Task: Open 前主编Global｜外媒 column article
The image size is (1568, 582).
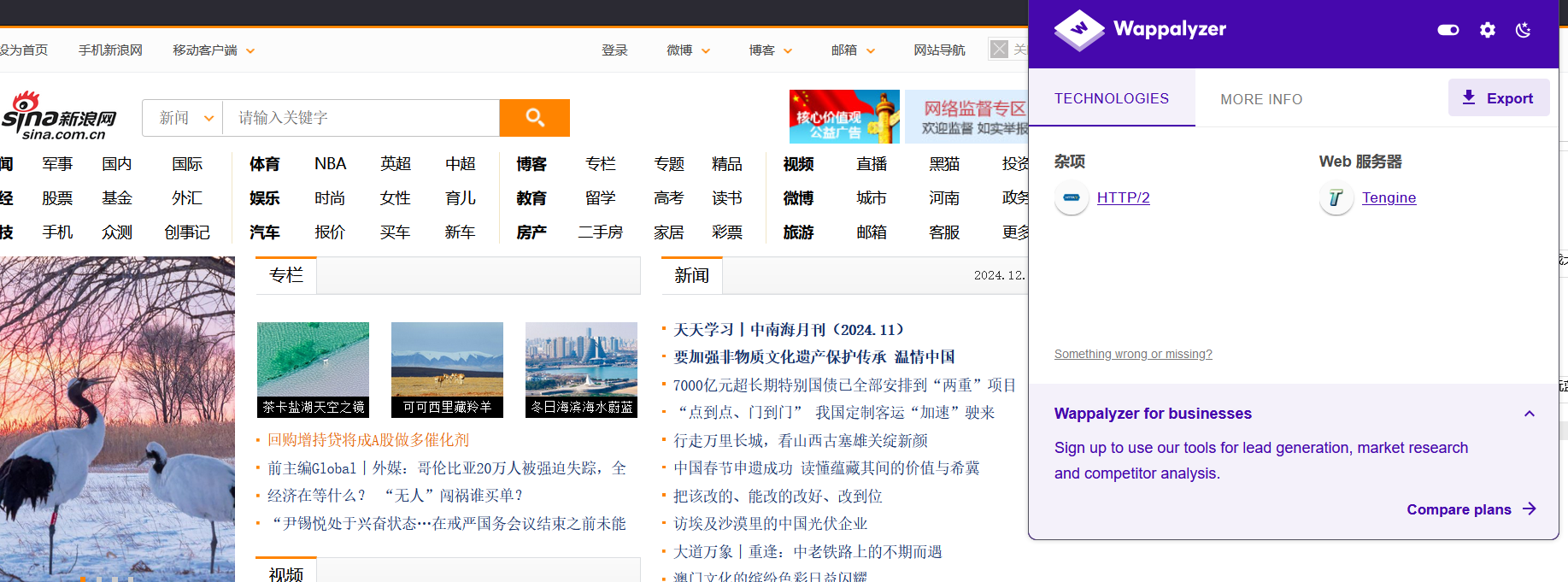Action: pyautogui.click(x=447, y=468)
